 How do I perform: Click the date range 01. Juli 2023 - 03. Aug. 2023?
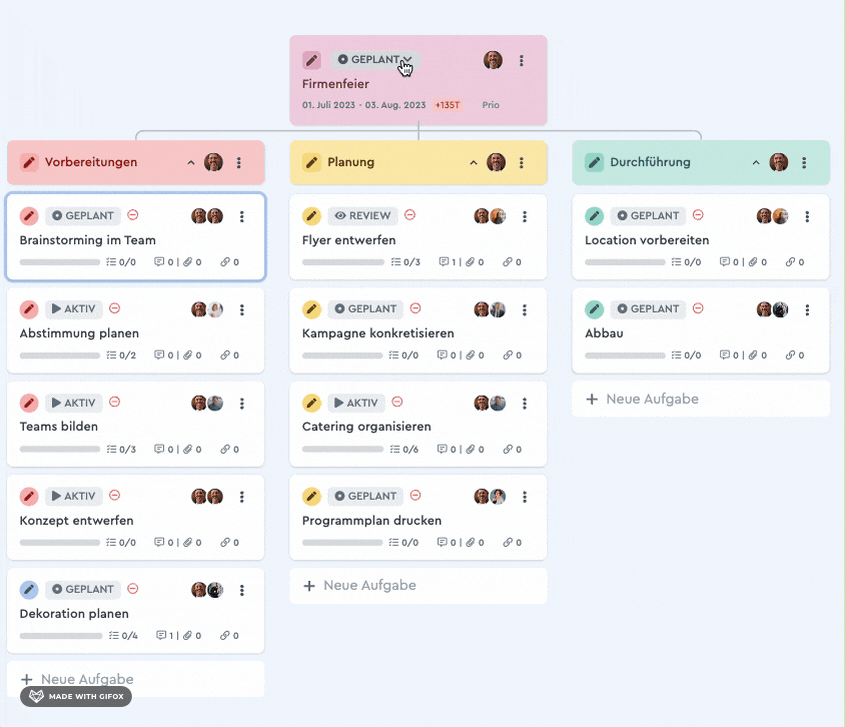coord(364,105)
